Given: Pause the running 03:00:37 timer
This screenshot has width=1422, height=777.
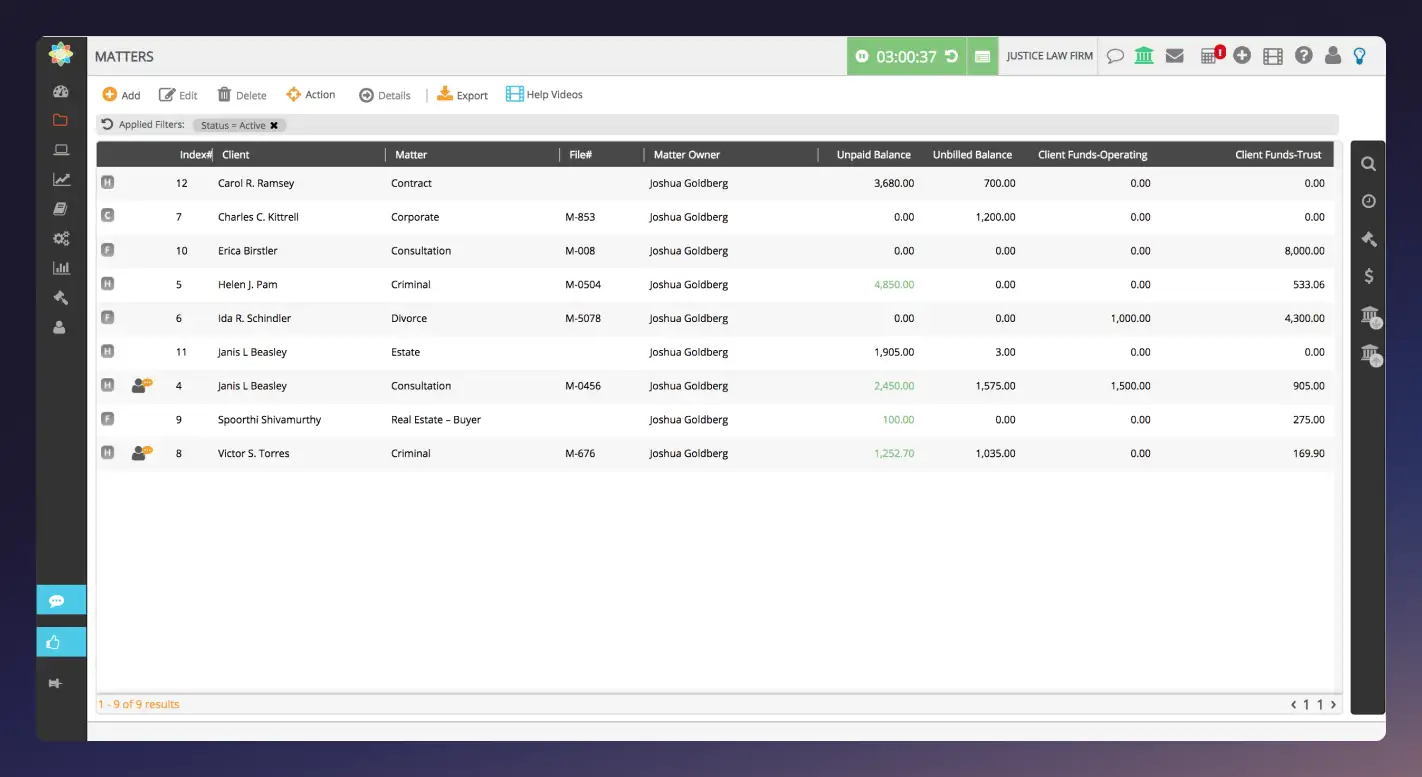Looking at the screenshot, I should tap(862, 56).
